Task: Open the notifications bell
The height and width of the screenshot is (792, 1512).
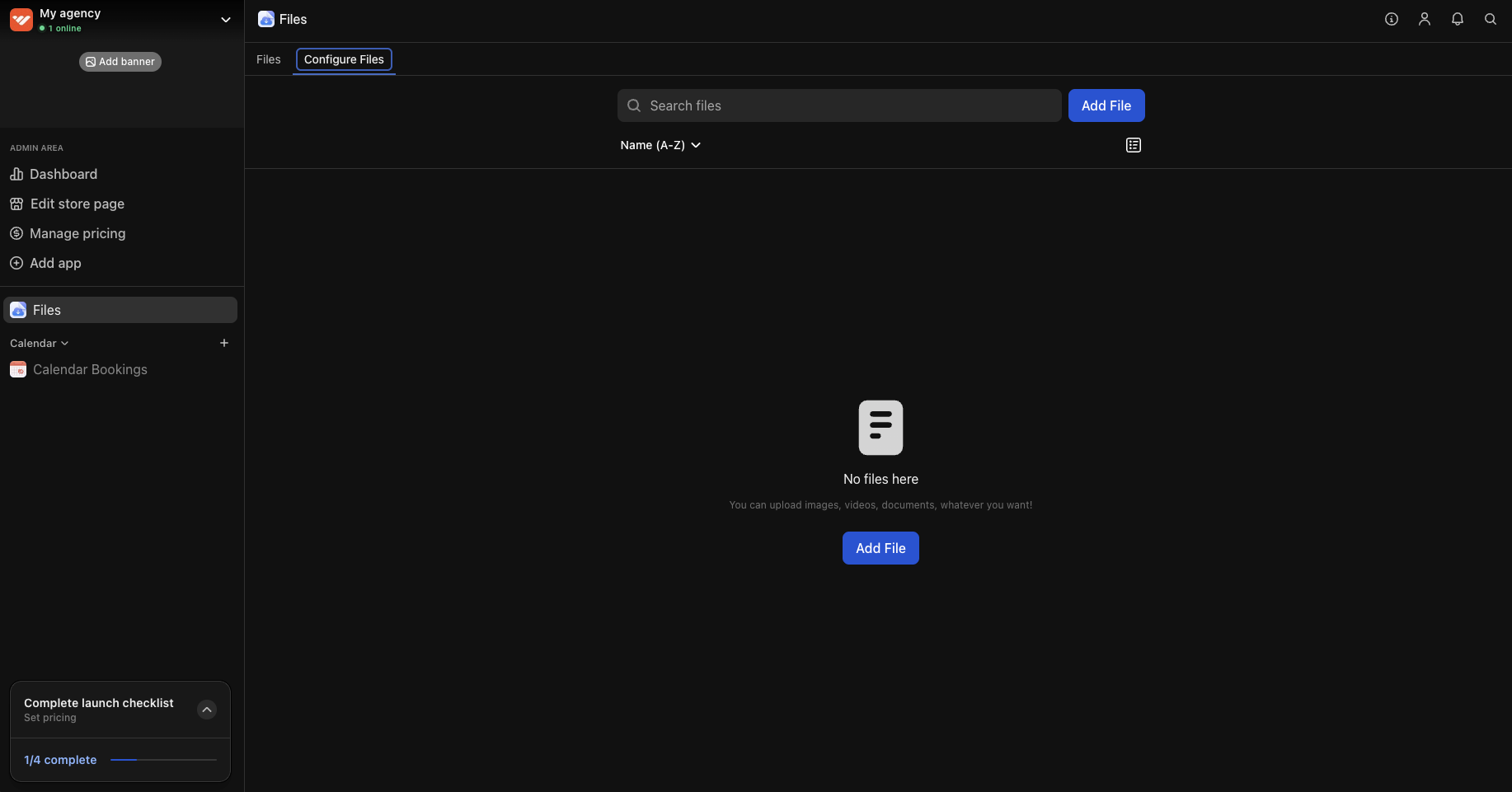Action: point(1458,18)
